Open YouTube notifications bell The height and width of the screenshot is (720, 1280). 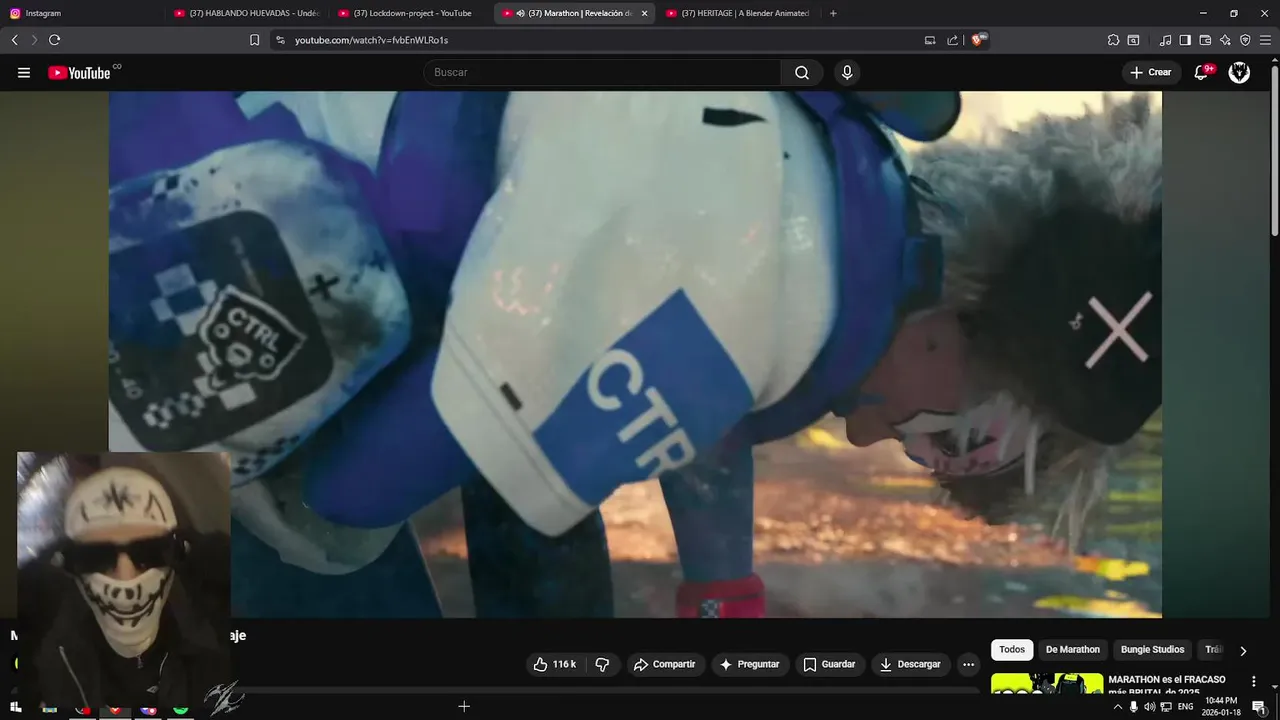1202,72
